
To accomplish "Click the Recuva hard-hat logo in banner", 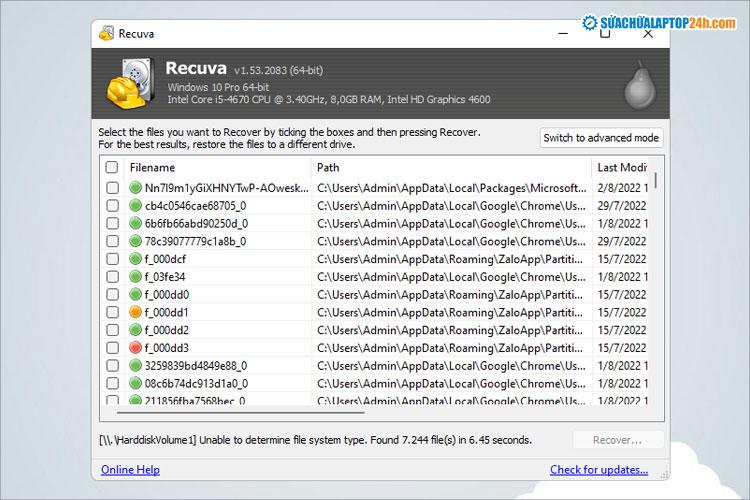I will (x=130, y=83).
